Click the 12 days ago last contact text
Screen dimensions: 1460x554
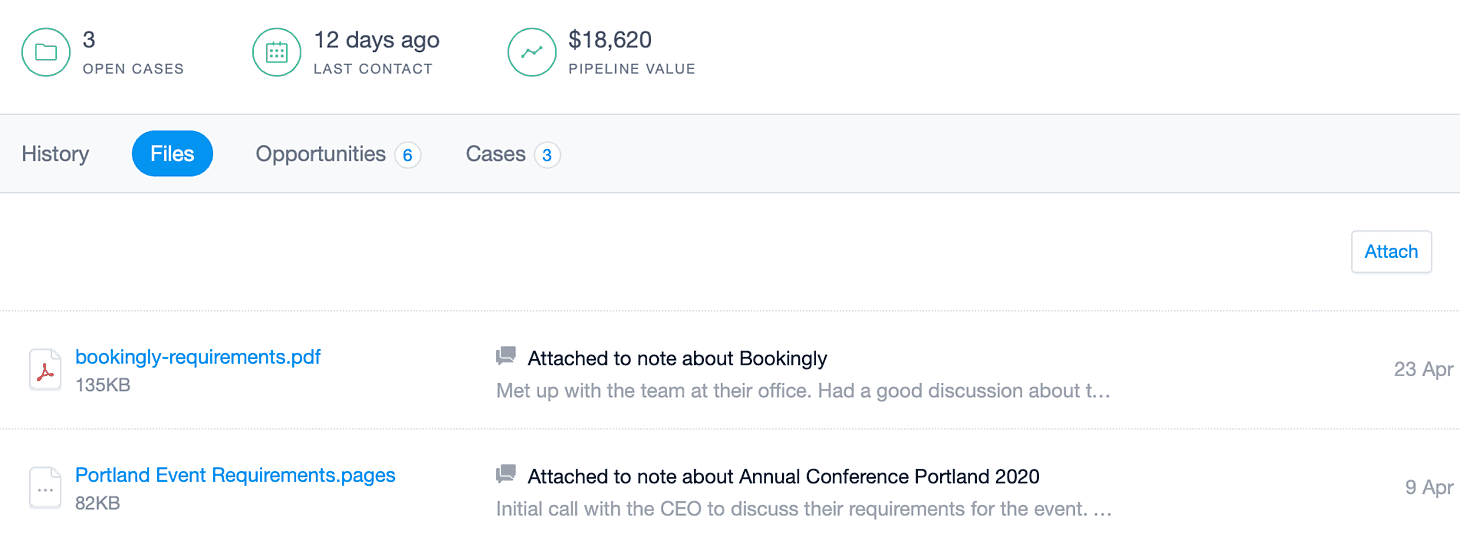(376, 41)
